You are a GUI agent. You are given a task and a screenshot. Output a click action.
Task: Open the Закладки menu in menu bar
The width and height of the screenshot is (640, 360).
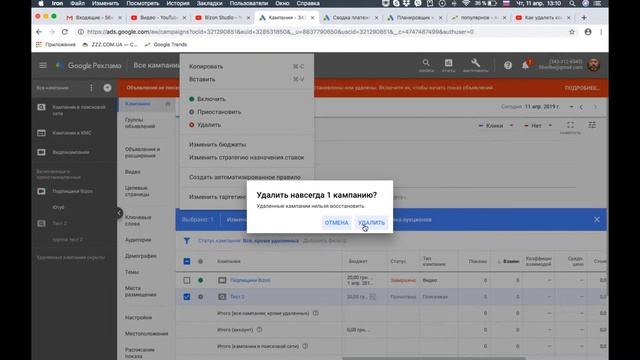[x=209, y=3]
